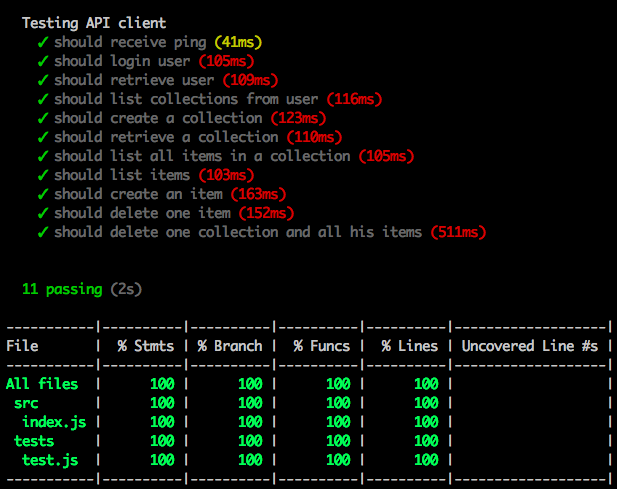The image size is (617, 489).
Task: Click the % Lines value for test.js
Action: coord(426,459)
